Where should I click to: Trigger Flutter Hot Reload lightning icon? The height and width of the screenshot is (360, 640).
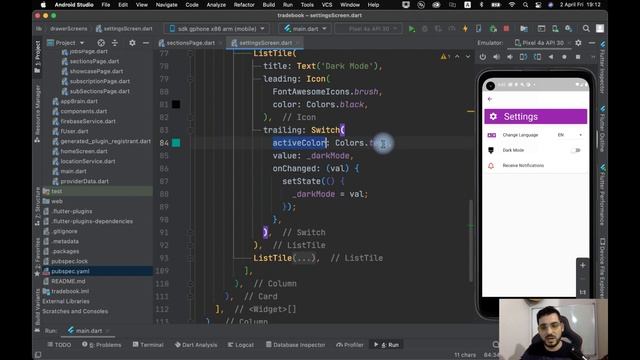pyautogui.click(x=465, y=29)
